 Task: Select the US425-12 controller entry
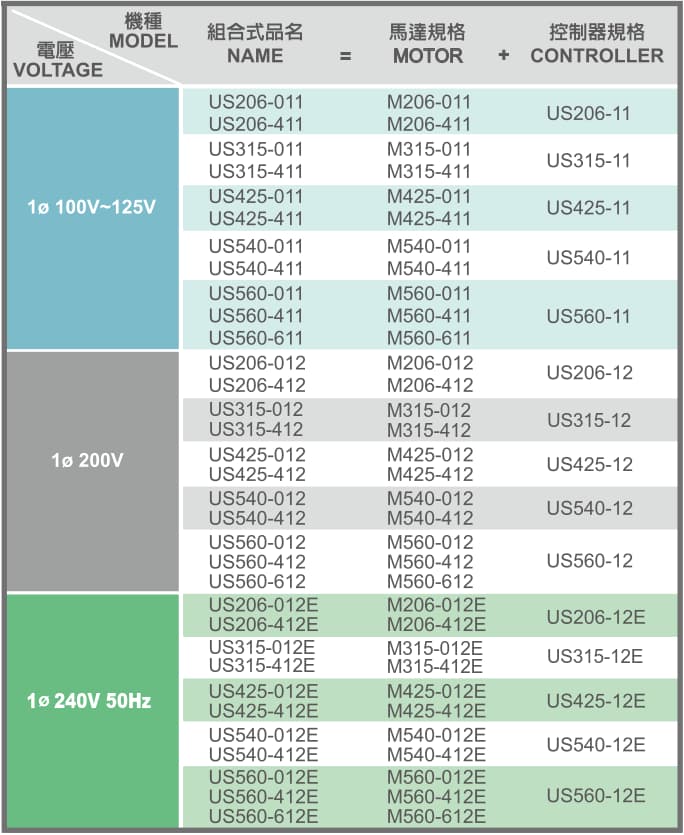(588, 465)
